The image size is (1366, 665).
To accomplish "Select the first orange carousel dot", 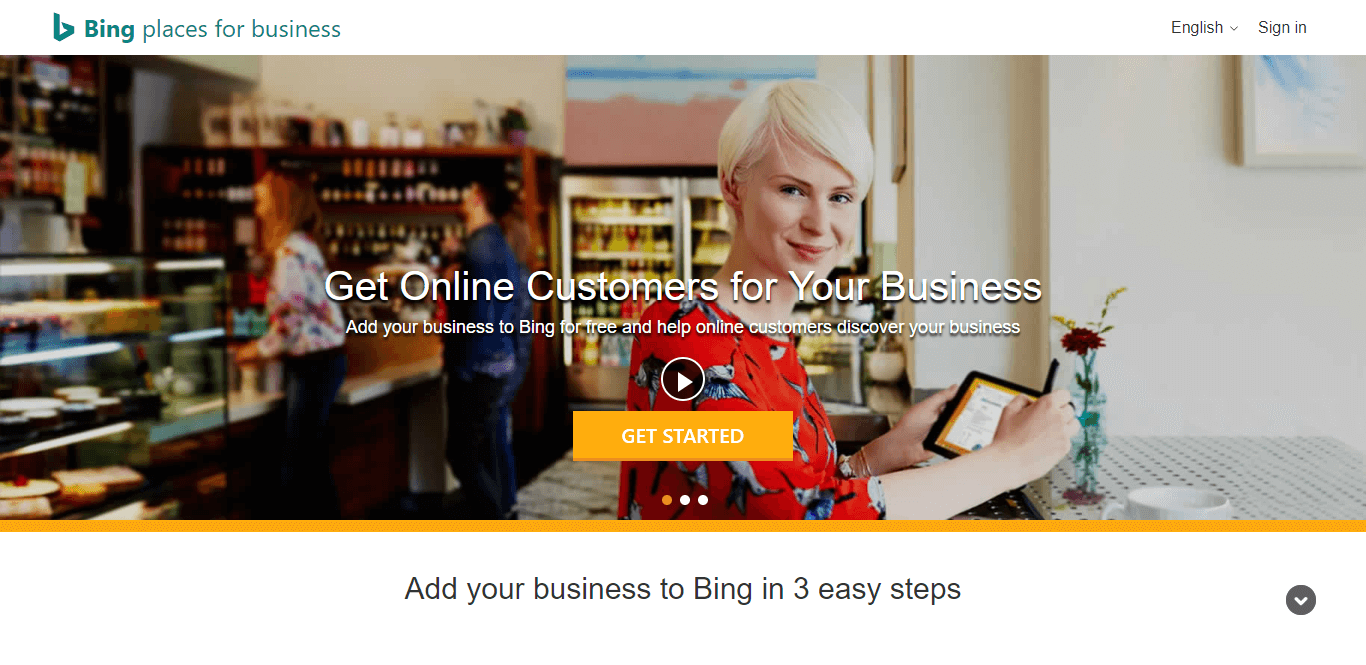I will (x=667, y=500).
